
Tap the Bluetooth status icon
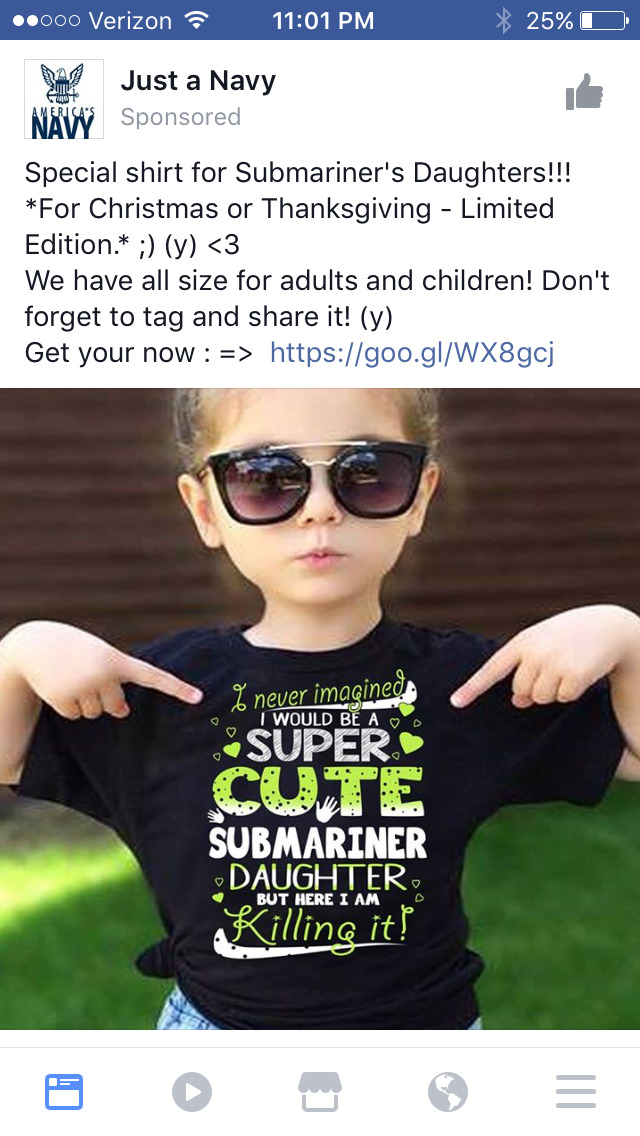pos(504,20)
